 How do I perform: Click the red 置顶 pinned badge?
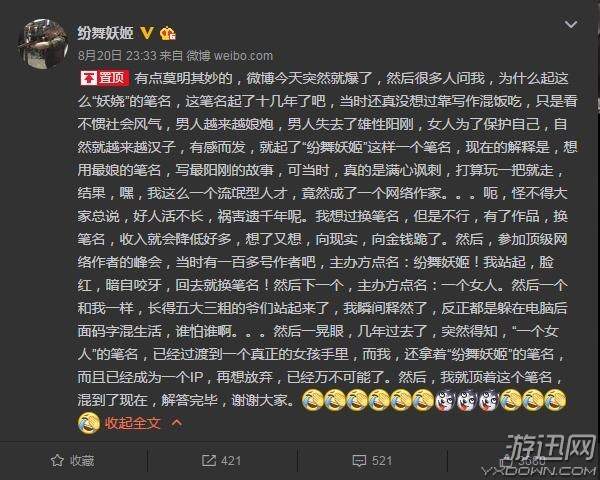(105, 78)
